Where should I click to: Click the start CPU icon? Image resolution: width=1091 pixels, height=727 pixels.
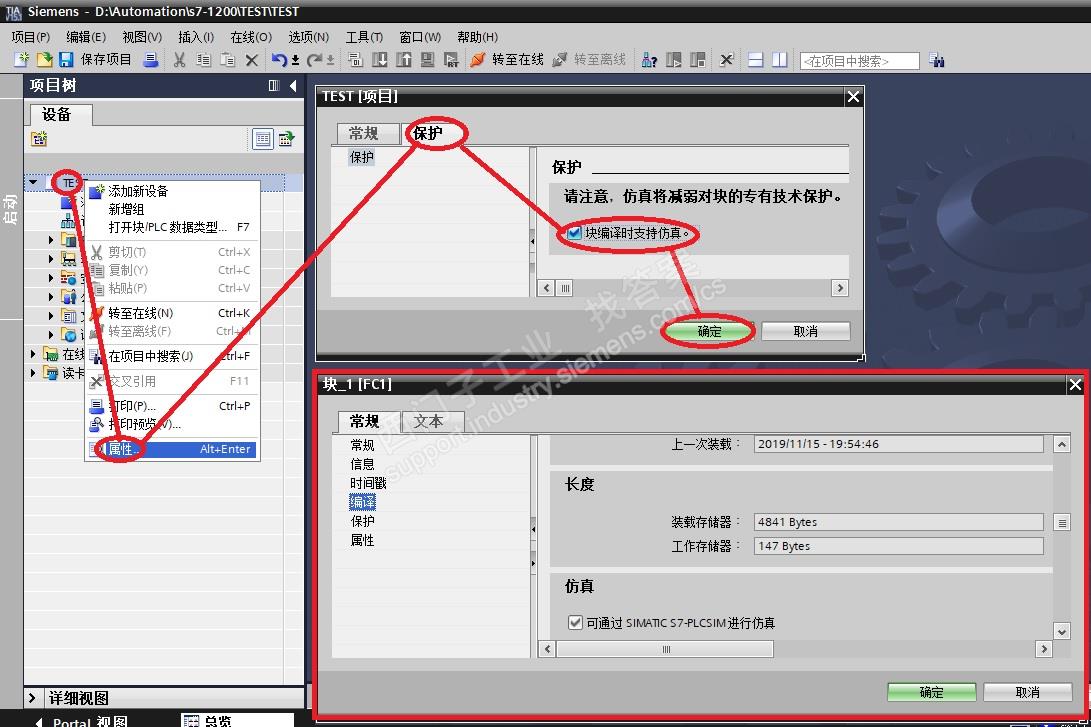674,60
